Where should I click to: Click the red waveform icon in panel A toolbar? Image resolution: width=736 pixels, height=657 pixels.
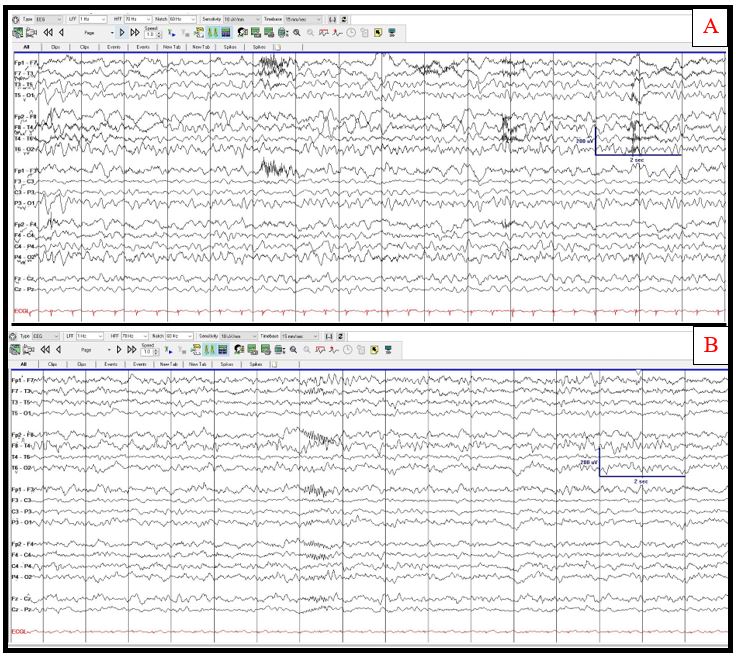(x=336, y=33)
